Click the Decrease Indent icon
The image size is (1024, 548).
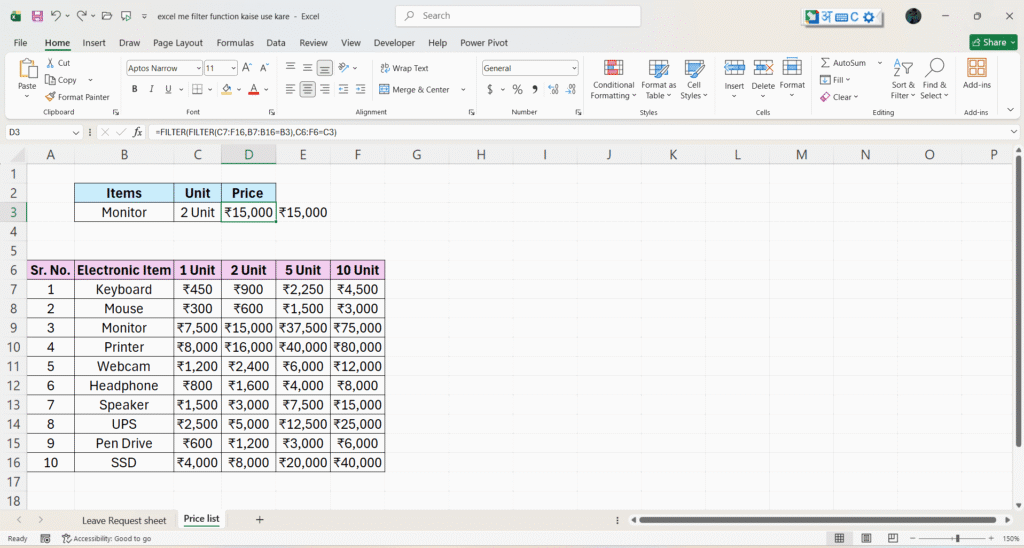(344, 89)
